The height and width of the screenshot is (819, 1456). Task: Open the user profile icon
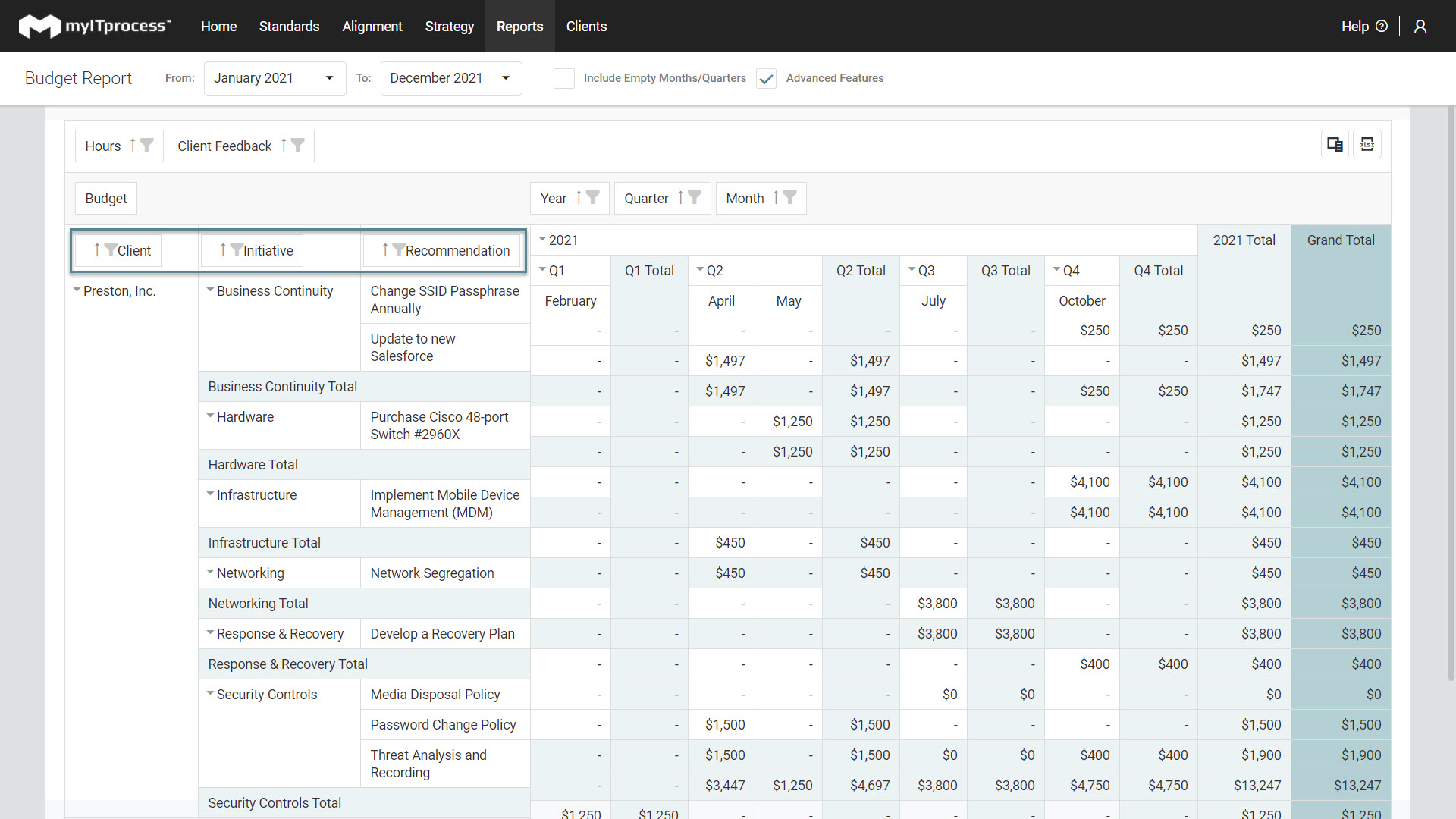pos(1420,27)
